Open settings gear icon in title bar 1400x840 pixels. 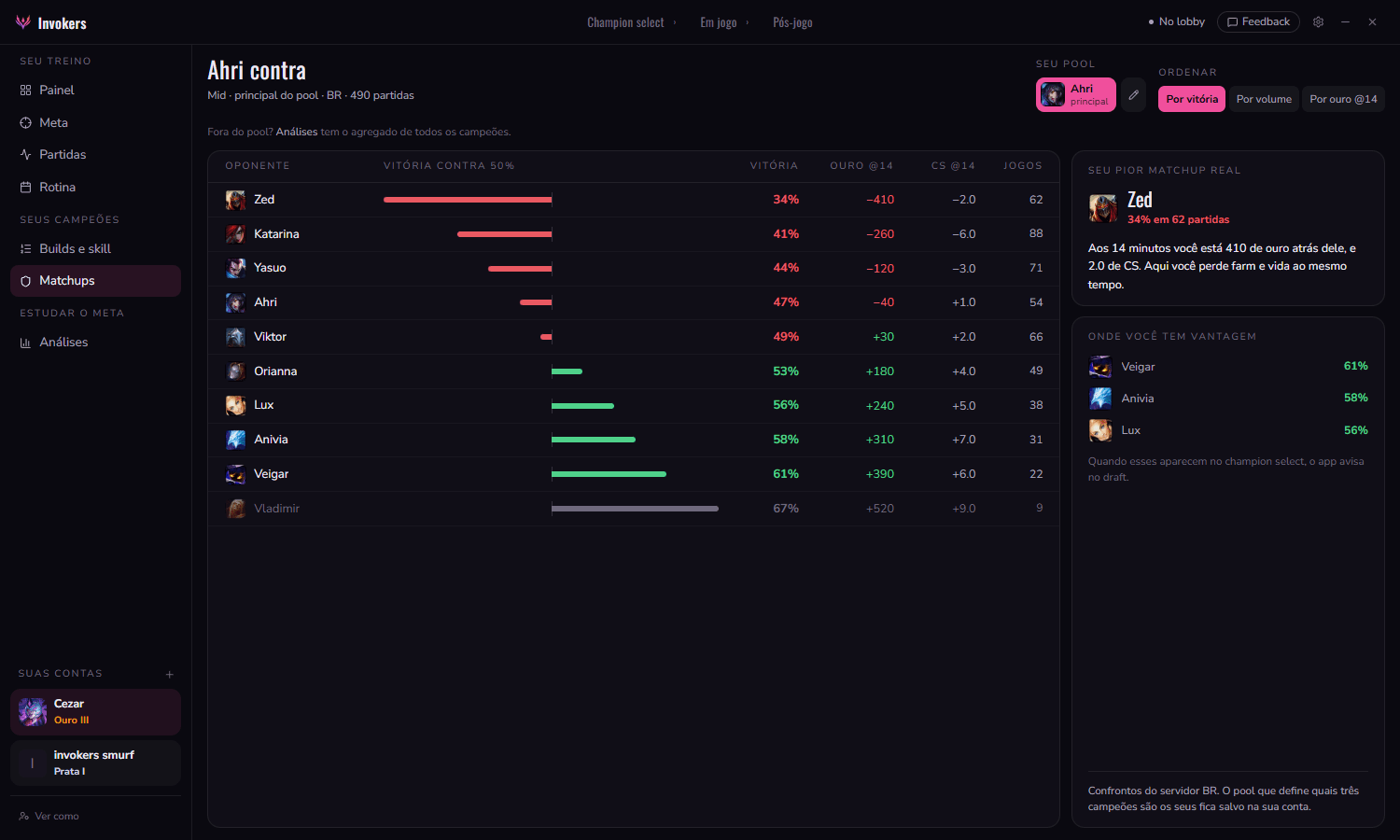[1318, 22]
